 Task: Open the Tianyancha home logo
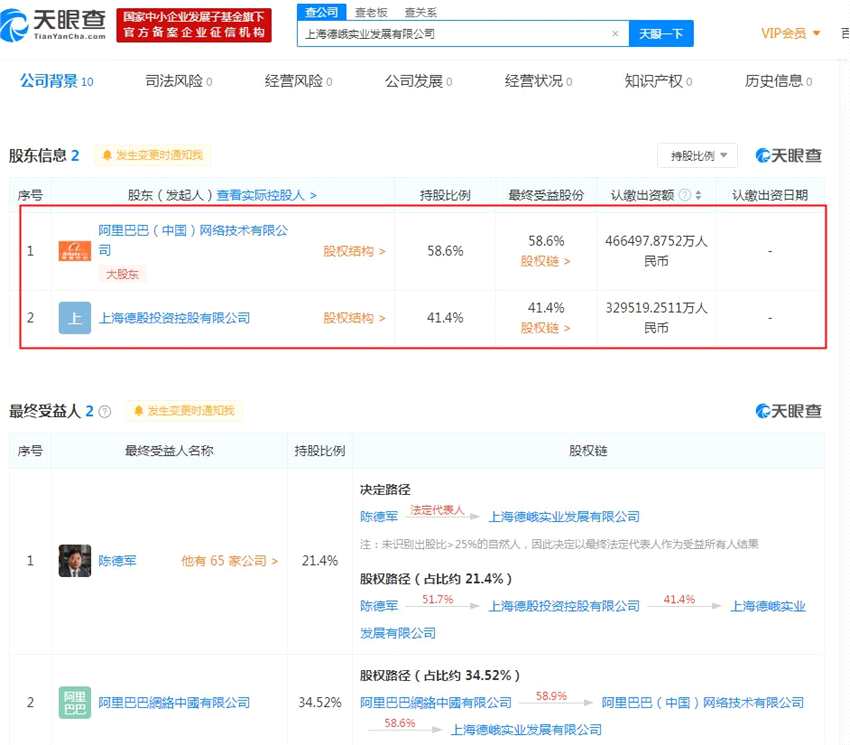(x=53, y=24)
